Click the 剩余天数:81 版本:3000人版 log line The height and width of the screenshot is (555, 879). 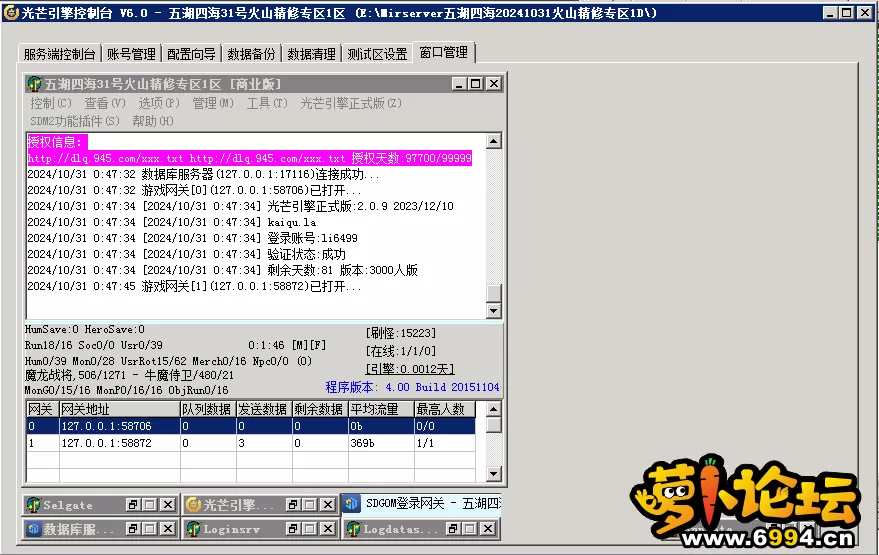(223, 270)
